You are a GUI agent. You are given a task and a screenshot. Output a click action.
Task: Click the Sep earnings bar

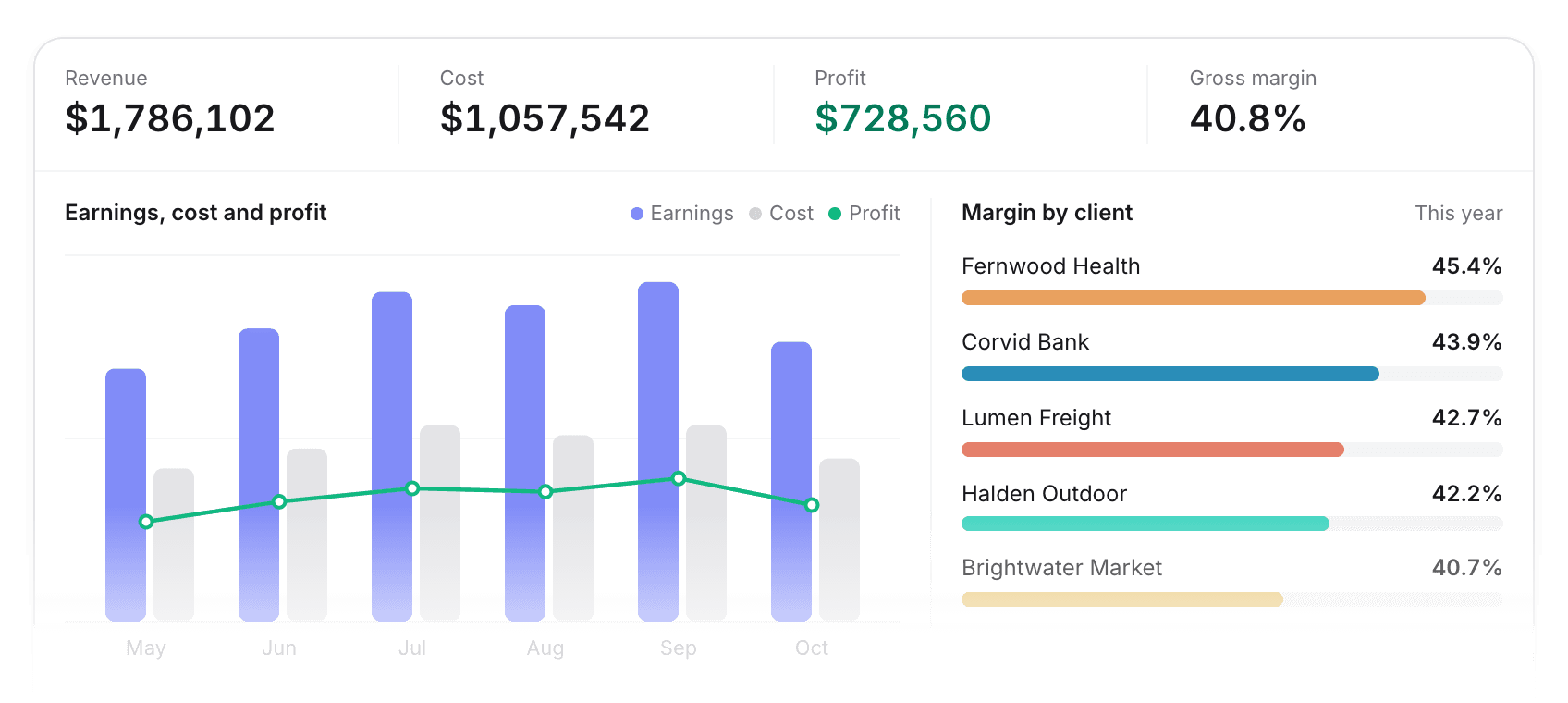658,451
